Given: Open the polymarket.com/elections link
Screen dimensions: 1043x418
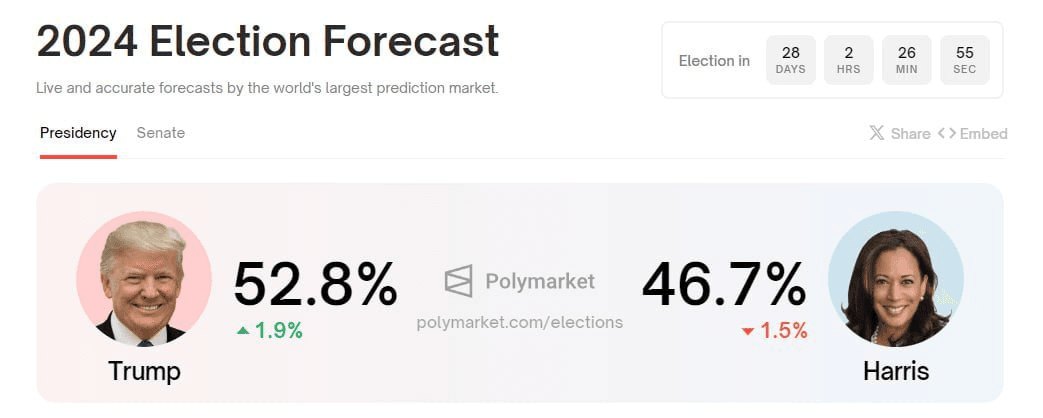Looking at the screenshot, I should tap(520, 323).
